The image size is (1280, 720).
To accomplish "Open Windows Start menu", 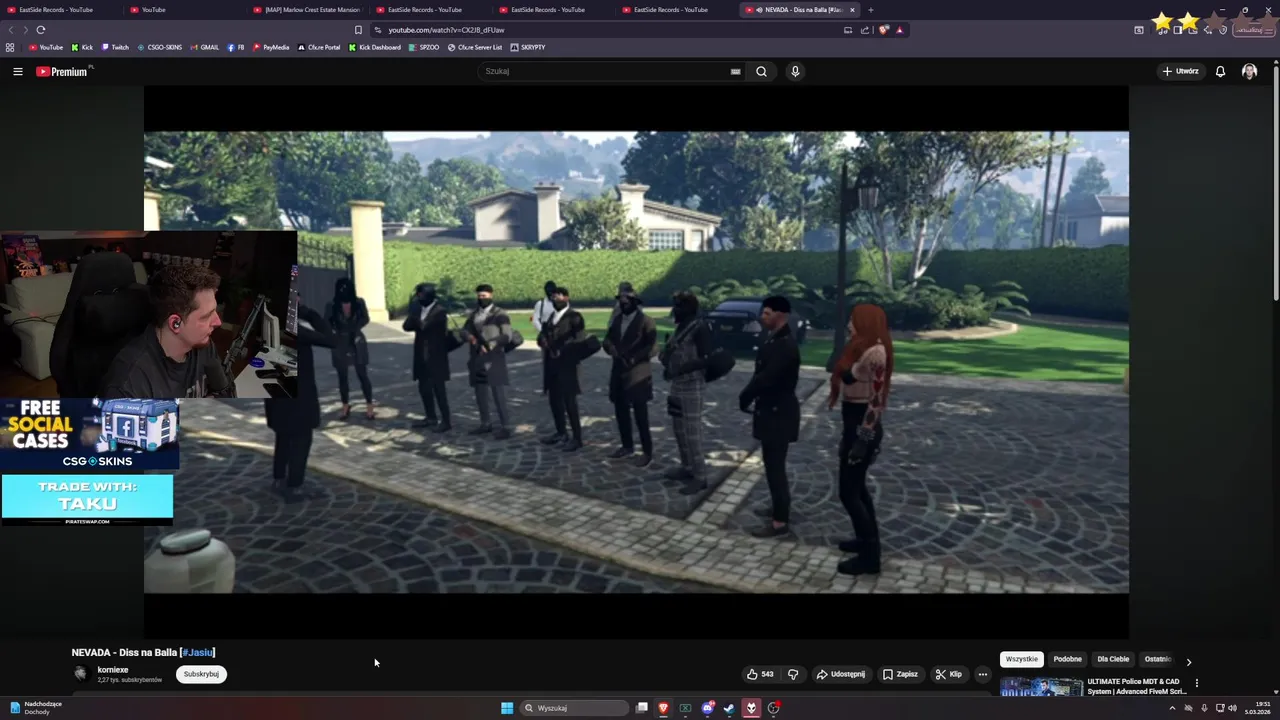I will (507, 708).
